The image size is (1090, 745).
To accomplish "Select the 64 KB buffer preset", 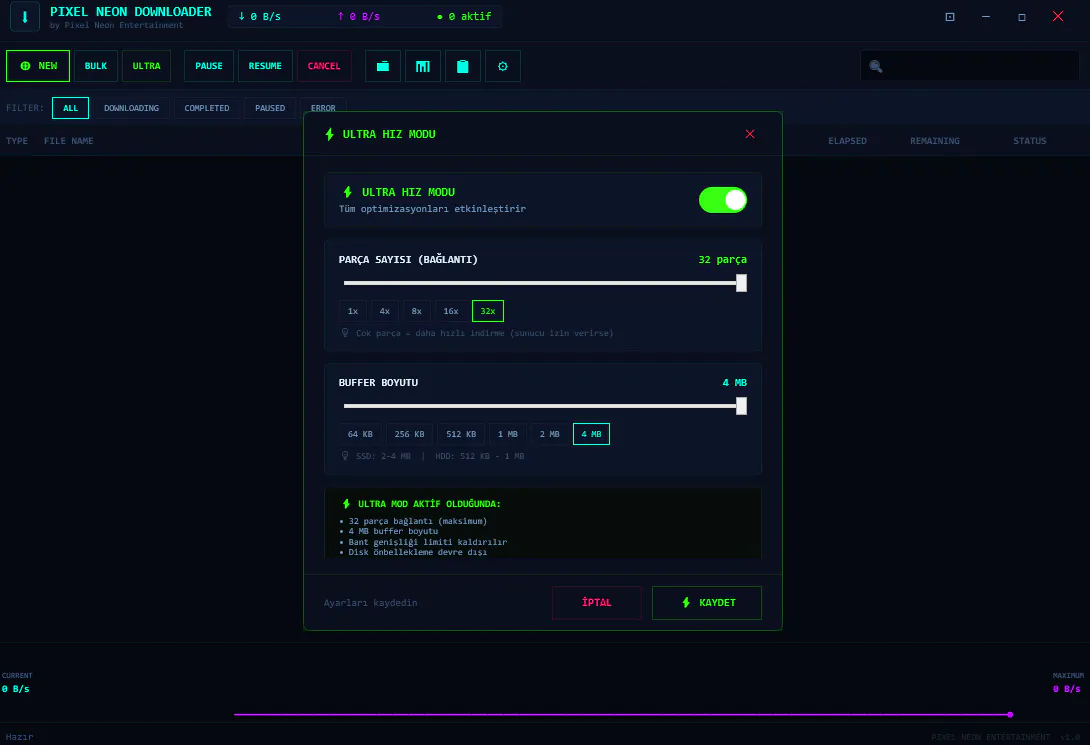I will [x=360, y=434].
